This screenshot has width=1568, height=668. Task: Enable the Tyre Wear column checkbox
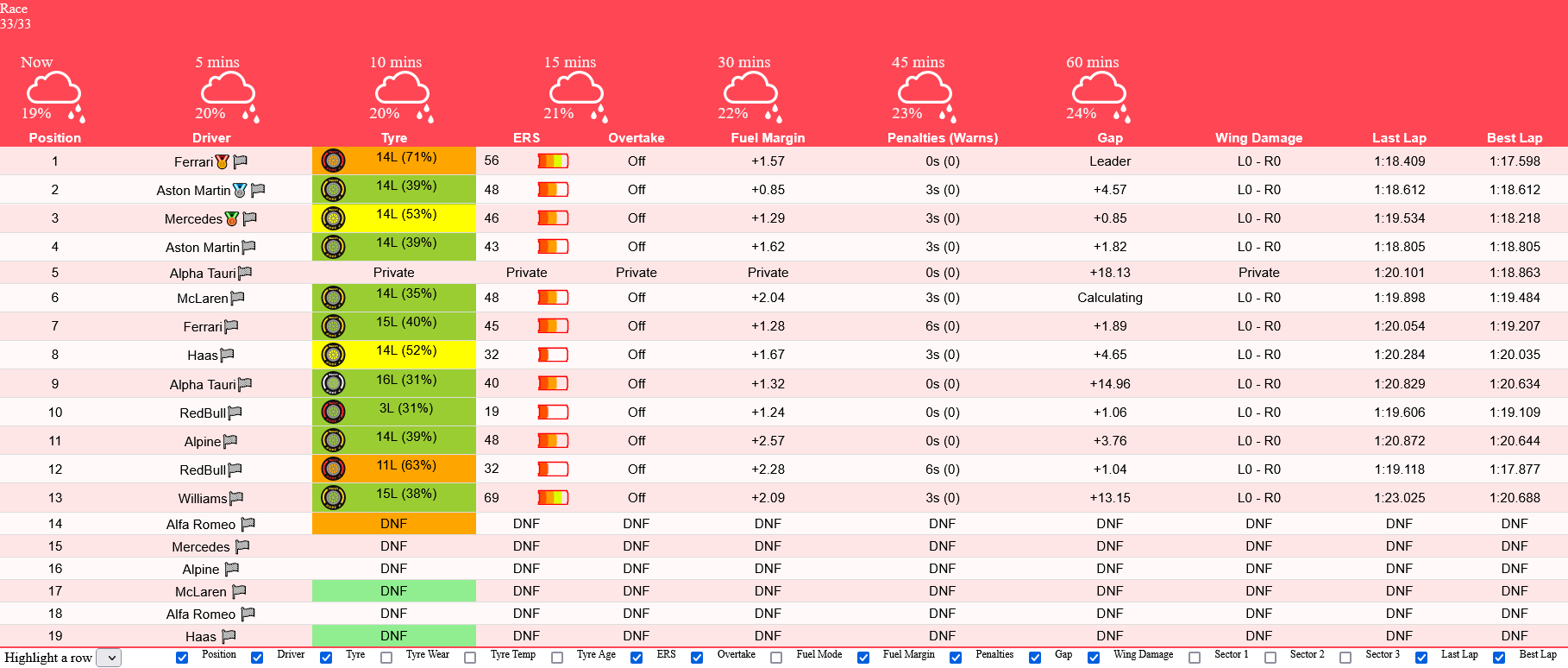tap(386, 658)
